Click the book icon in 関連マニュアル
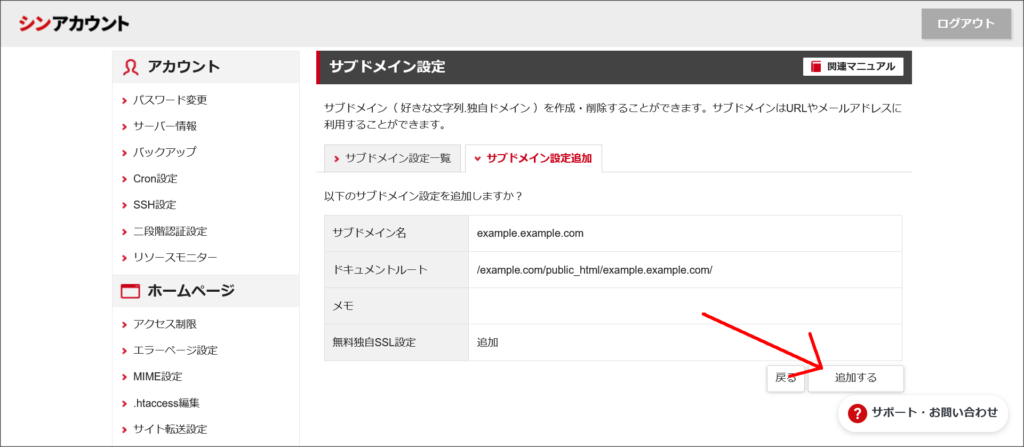The image size is (1024, 447). tap(817, 67)
